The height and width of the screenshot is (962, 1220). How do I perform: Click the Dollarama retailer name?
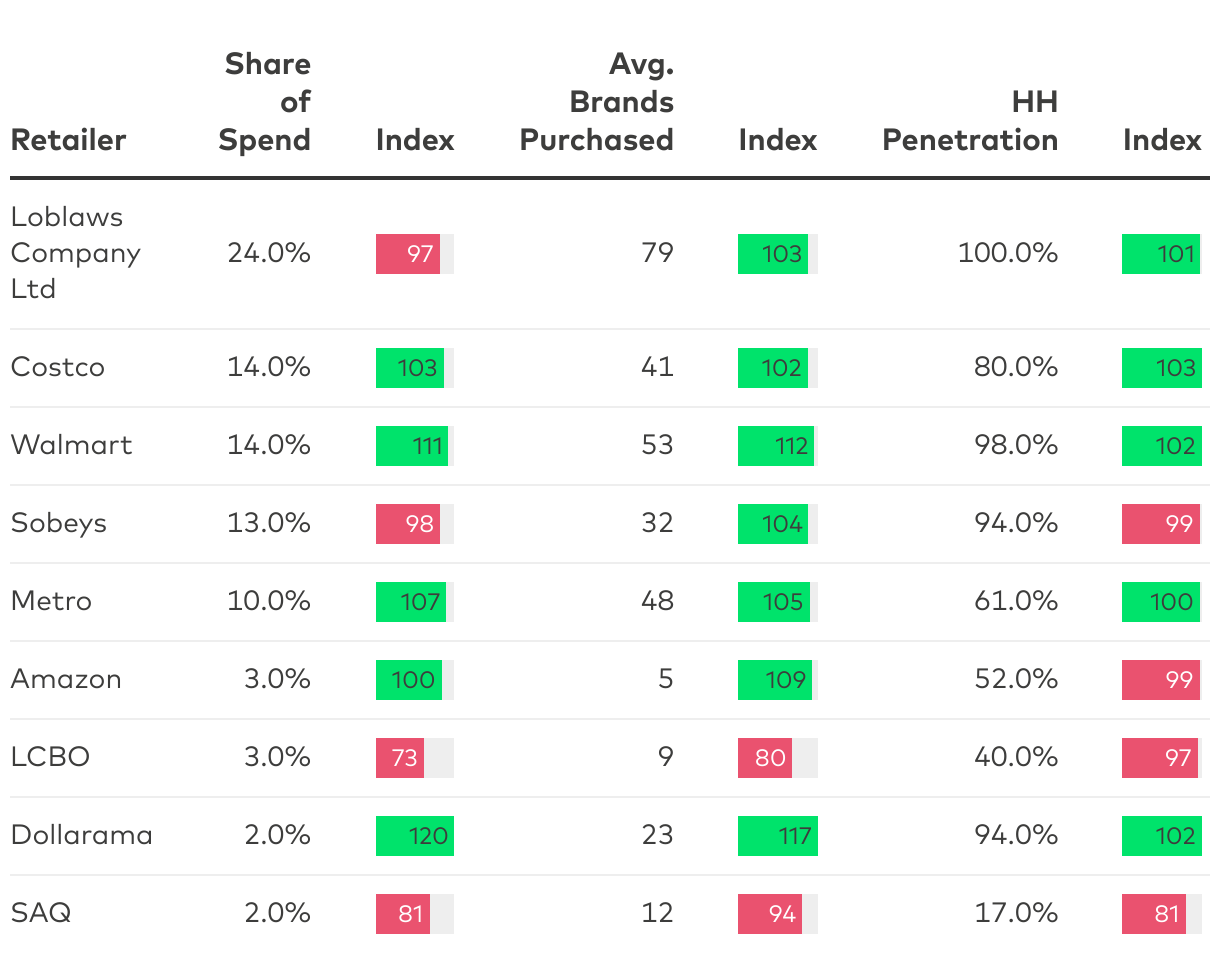tap(82, 835)
